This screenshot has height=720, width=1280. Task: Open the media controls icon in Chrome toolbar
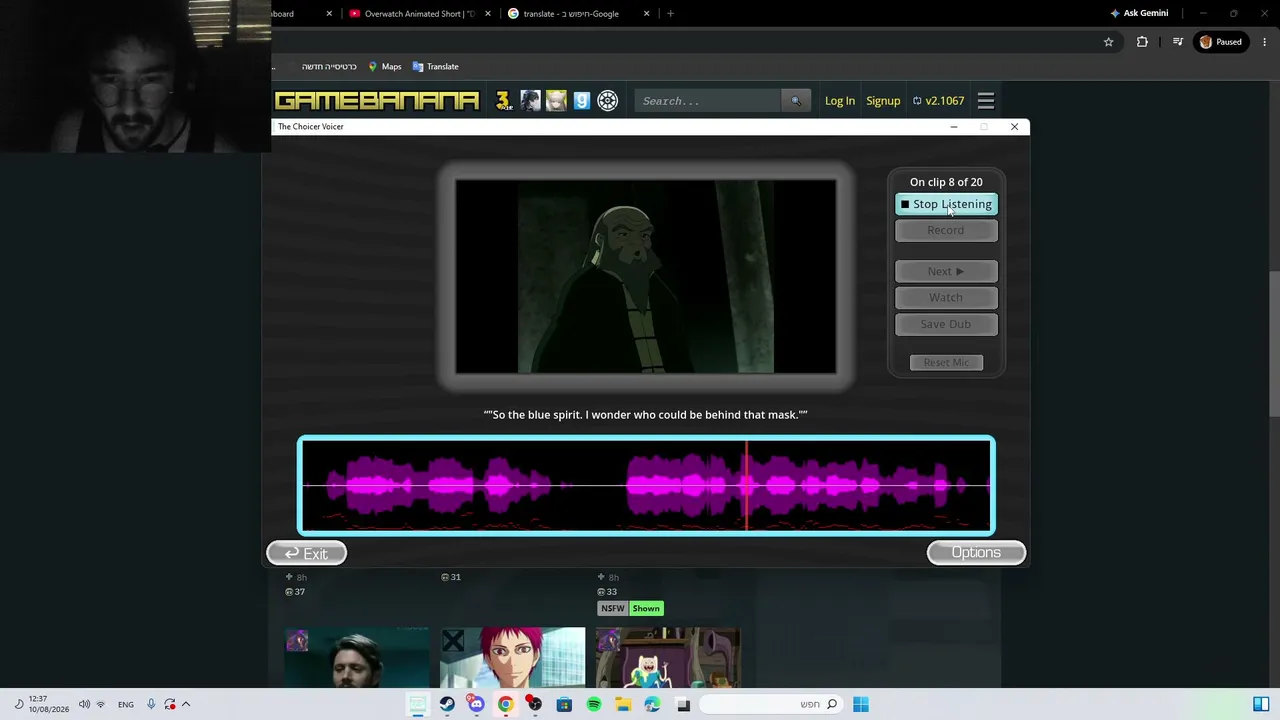click(x=1178, y=42)
